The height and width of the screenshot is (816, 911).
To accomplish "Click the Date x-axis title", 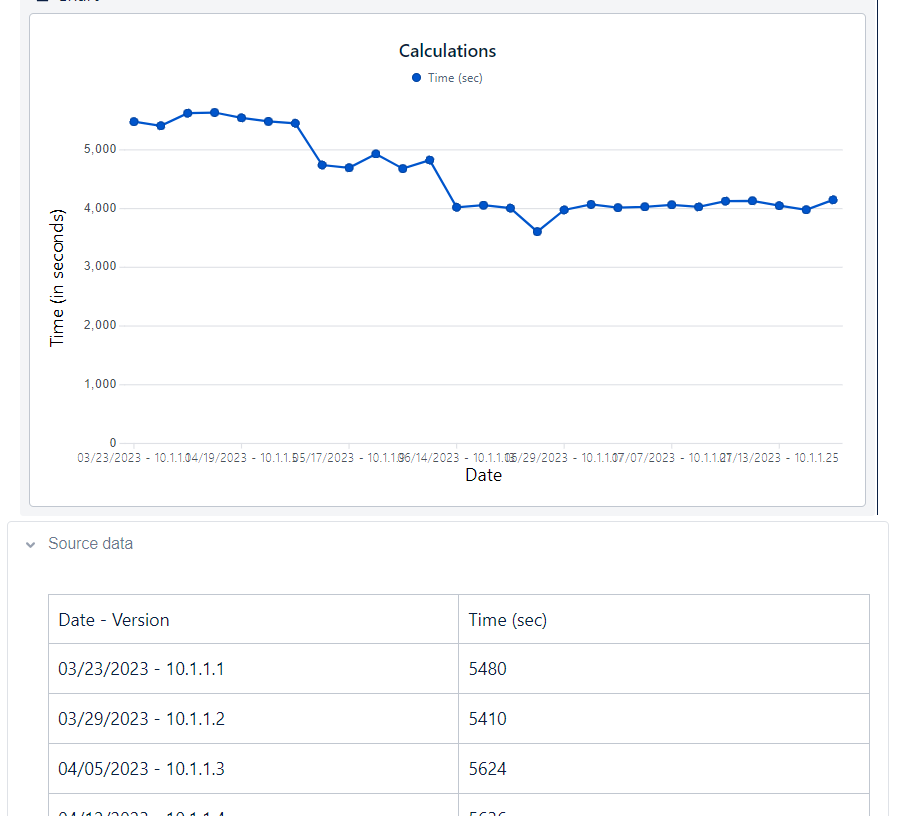I will point(483,475).
